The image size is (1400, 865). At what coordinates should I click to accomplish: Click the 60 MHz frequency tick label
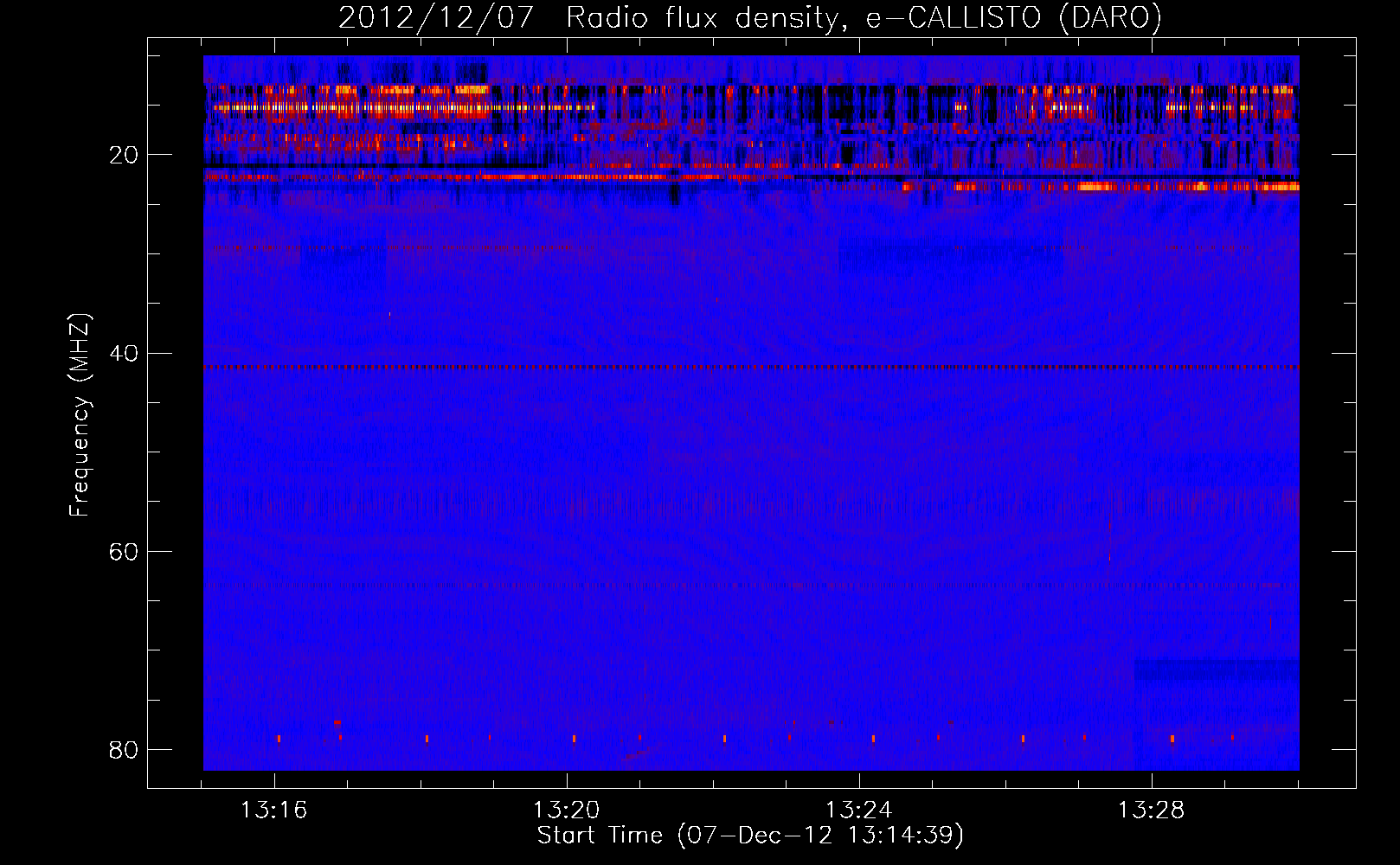124,551
